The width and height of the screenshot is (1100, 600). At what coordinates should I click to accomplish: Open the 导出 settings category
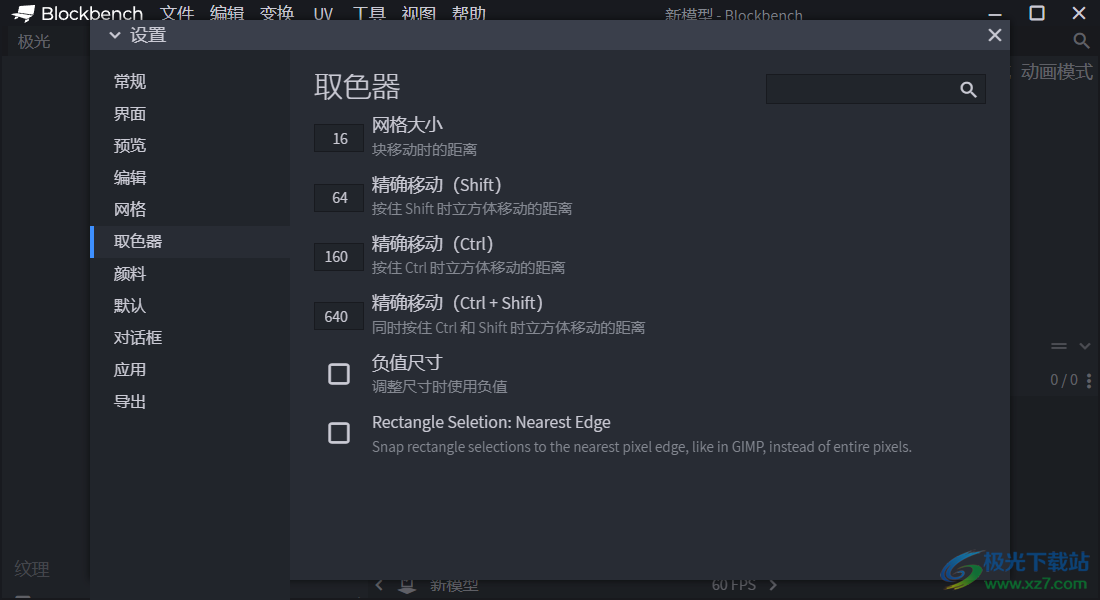coord(189,401)
